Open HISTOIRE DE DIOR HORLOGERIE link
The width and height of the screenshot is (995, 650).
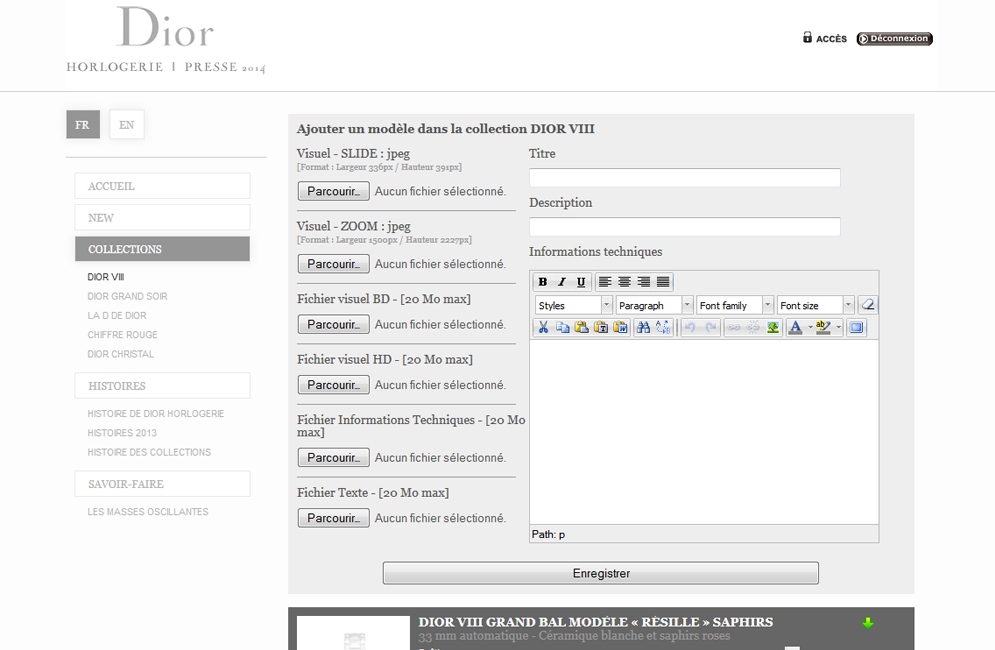[x=155, y=414]
